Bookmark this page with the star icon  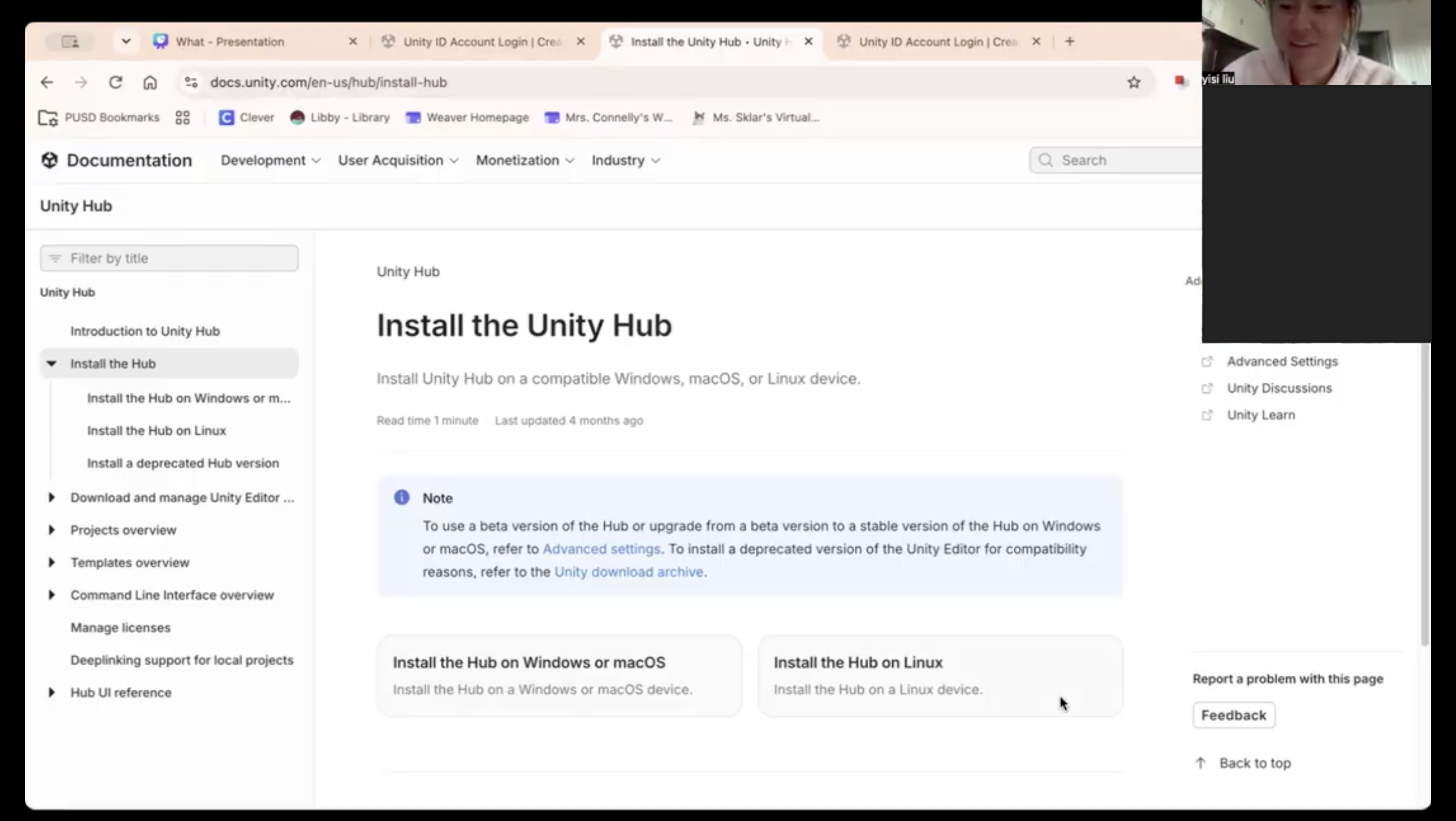(1134, 83)
